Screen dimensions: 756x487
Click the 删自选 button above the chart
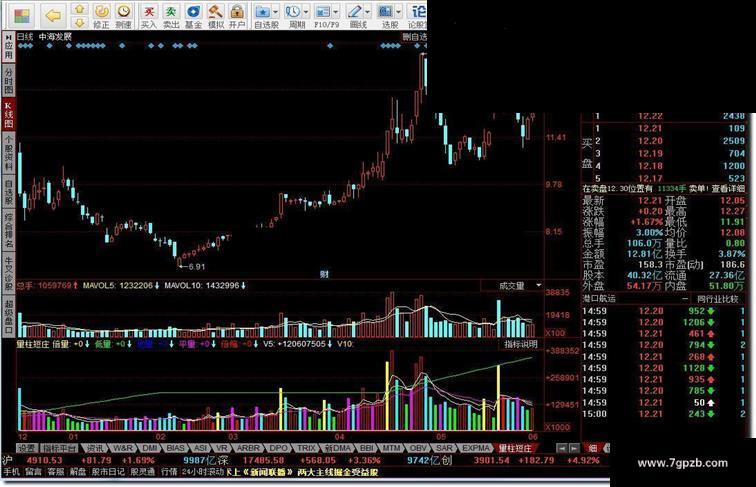point(415,37)
